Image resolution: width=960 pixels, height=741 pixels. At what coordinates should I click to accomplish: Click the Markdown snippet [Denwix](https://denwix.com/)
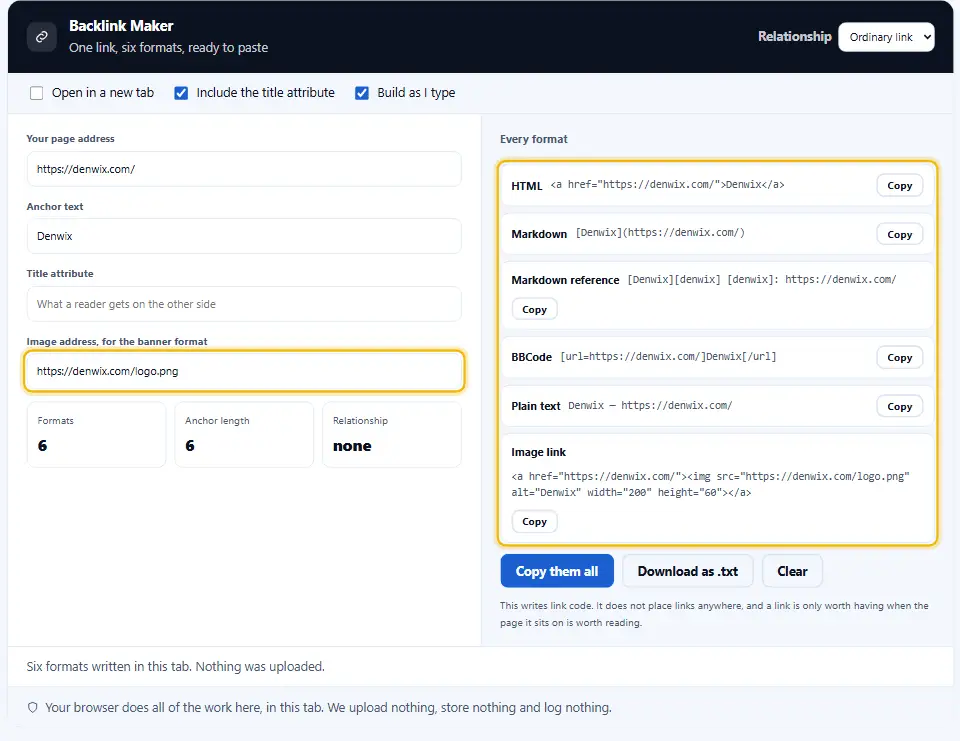pyautogui.click(x=660, y=233)
